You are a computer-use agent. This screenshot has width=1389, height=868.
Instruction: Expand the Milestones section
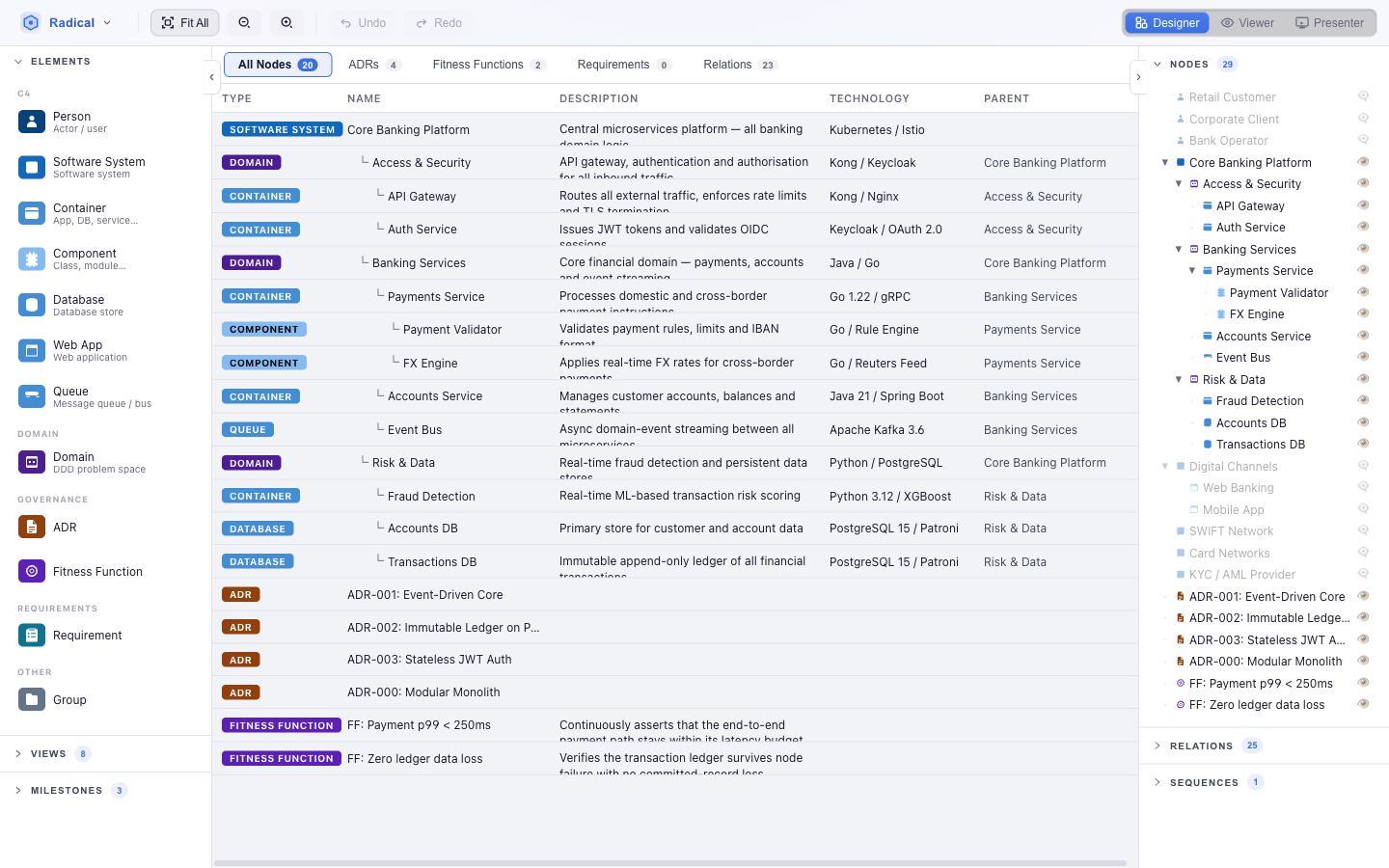tap(18, 791)
